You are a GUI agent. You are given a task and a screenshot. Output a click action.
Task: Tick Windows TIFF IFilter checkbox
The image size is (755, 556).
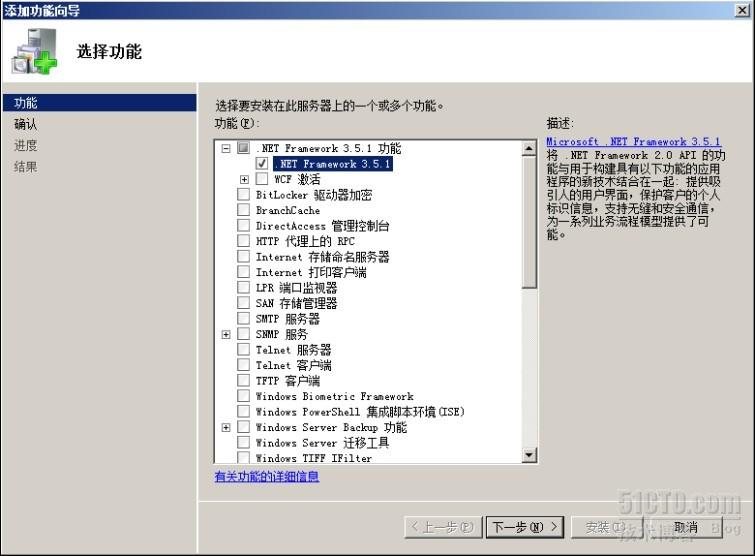click(x=244, y=456)
